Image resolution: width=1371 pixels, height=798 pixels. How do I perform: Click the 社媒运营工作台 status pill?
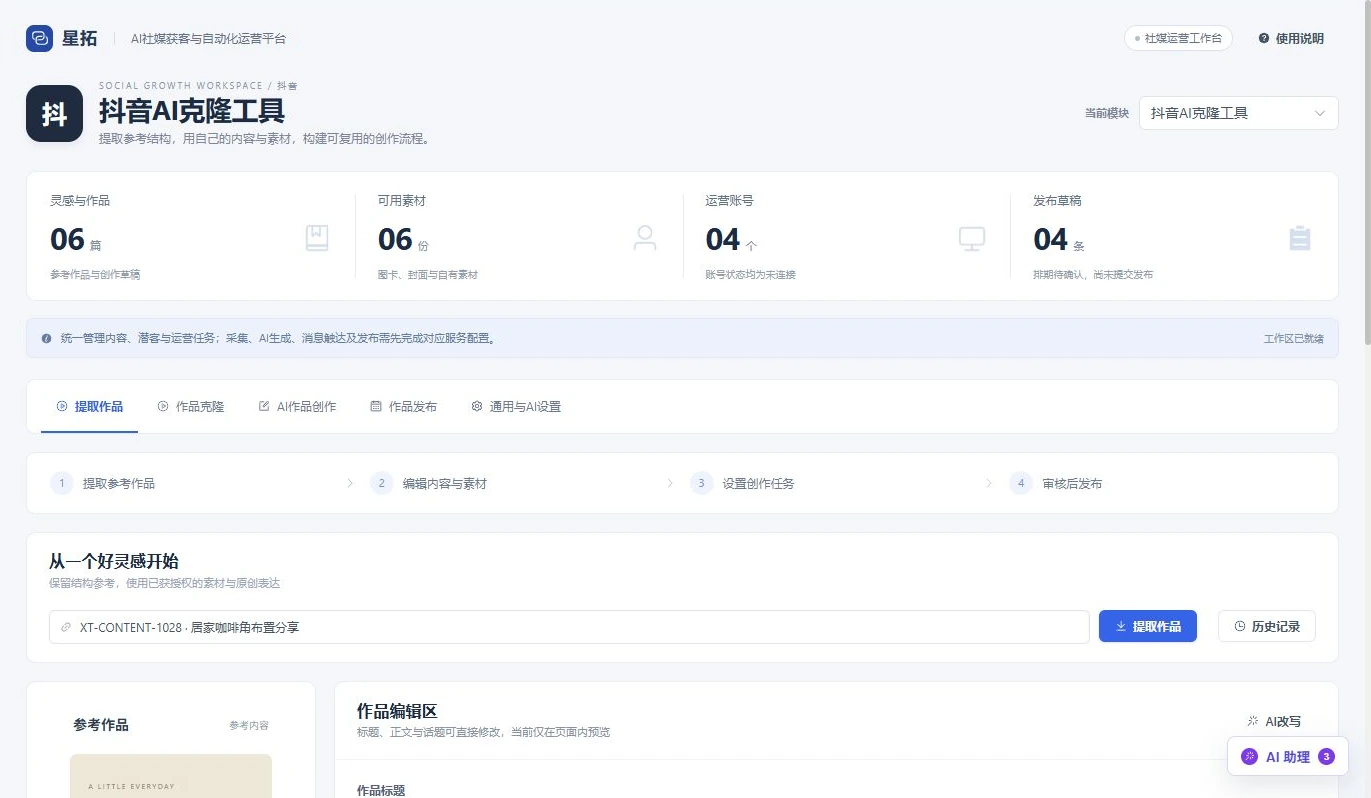click(x=1178, y=38)
